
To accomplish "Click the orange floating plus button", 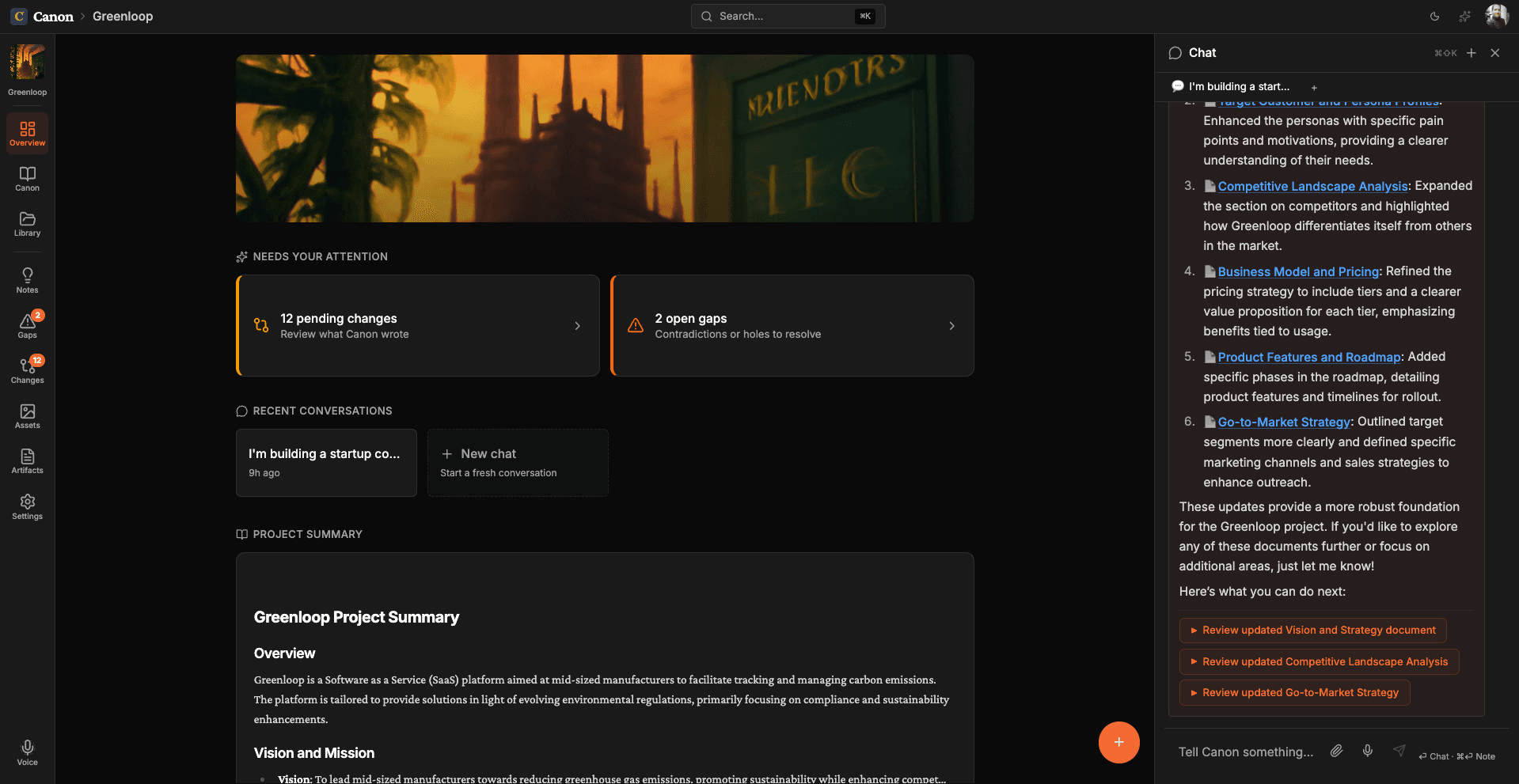I will tap(1118, 742).
